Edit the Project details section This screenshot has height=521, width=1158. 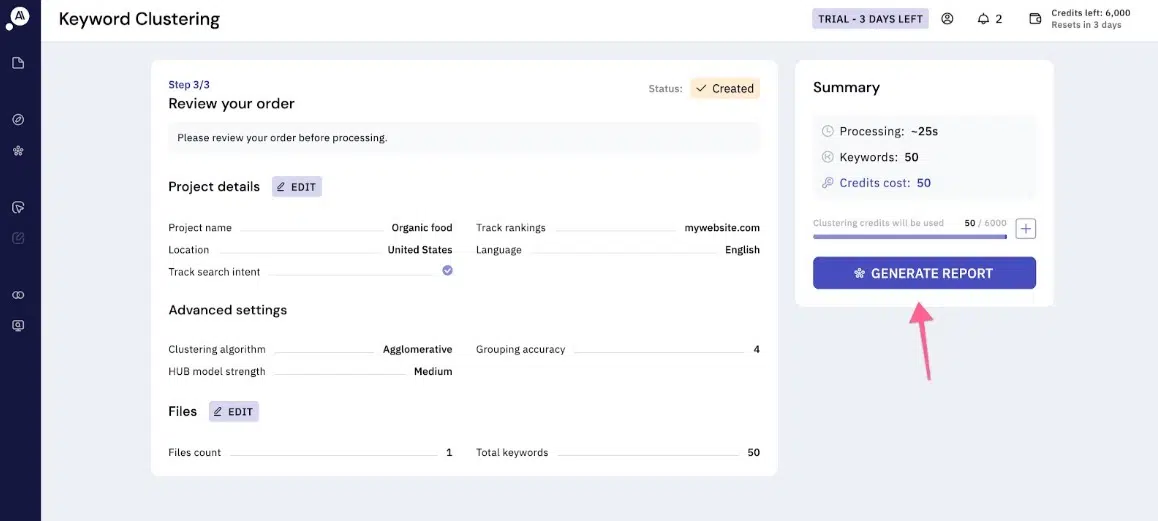coord(297,187)
